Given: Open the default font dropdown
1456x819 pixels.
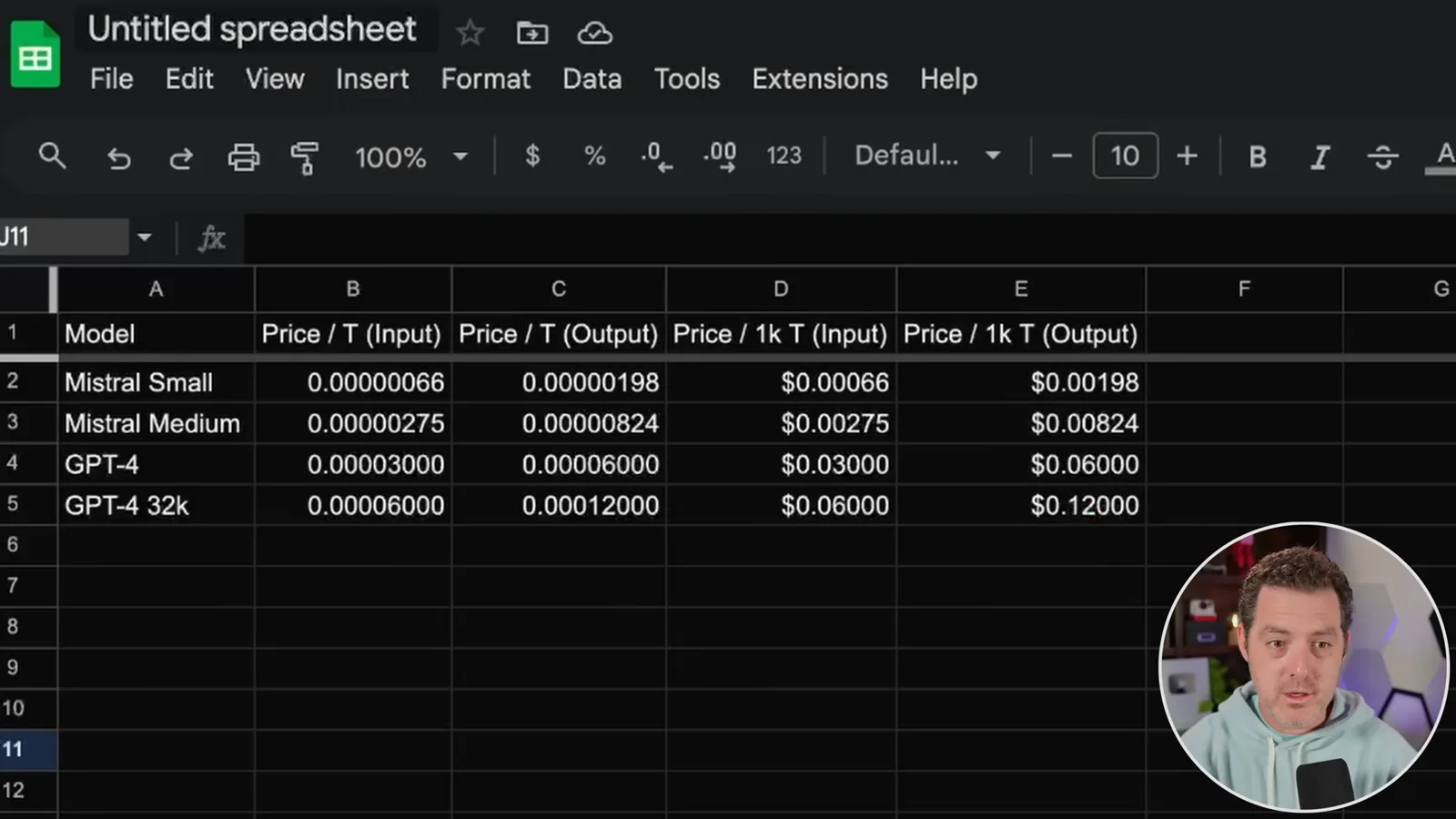Looking at the screenshot, I should [x=927, y=157].
